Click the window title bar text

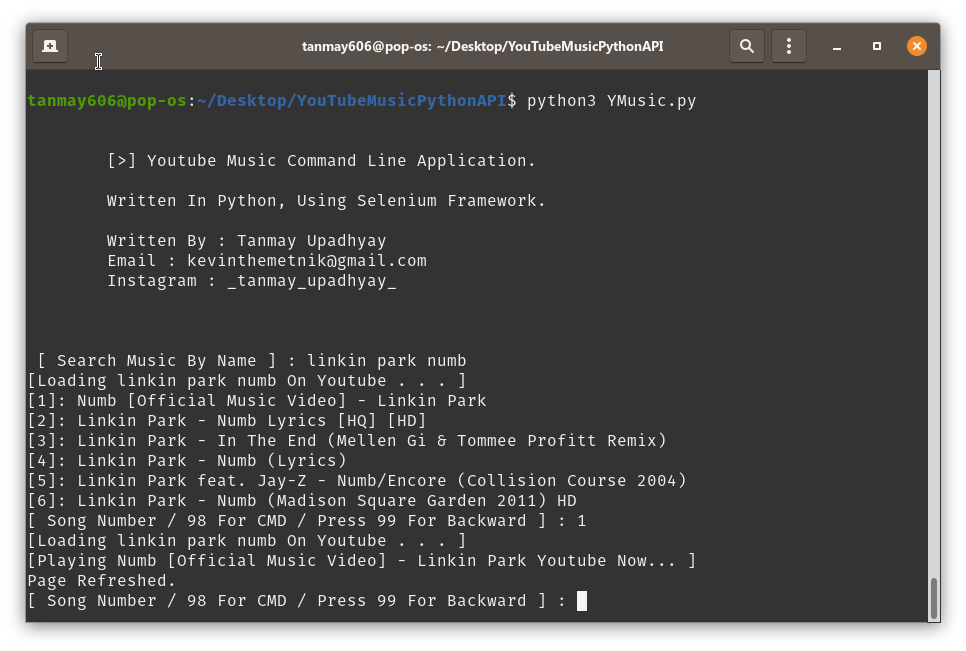point(482,46)
